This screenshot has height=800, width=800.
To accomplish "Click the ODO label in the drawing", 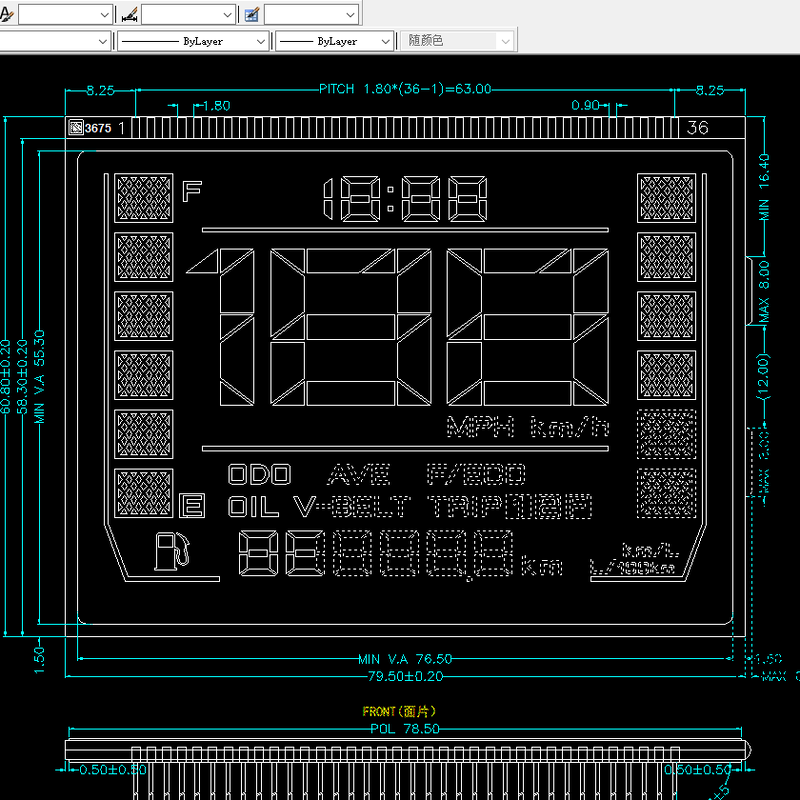I will [258, 475].
